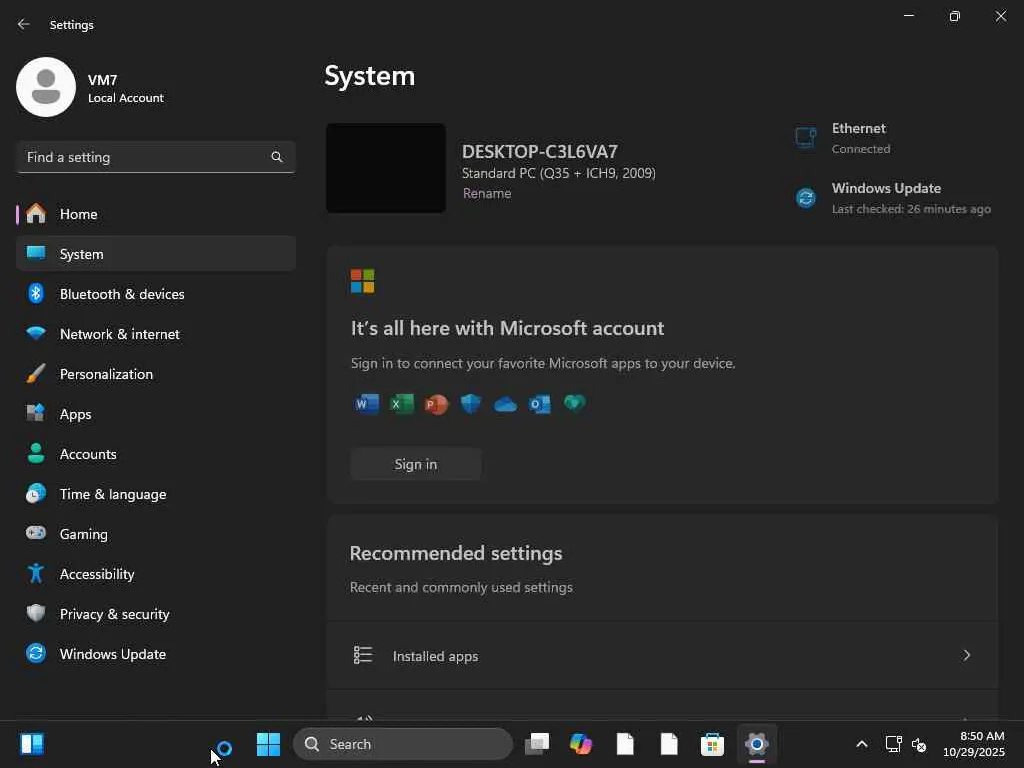1024x768 pixels.
Task: Open the clock showing 8:50 AM
Action: coord(974,744)
